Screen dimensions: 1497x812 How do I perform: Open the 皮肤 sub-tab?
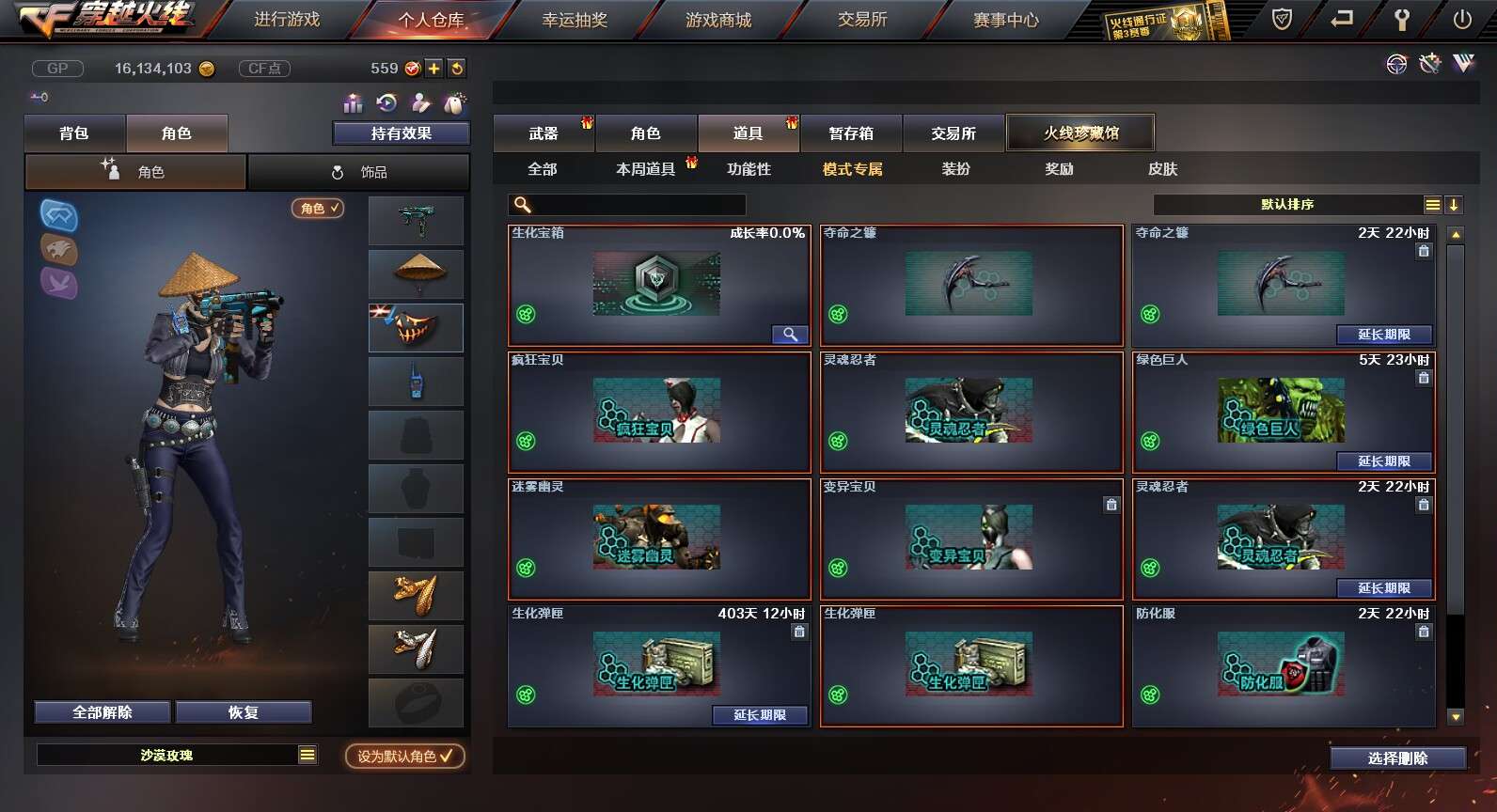pyautogui.click(x=1162, y=169)
